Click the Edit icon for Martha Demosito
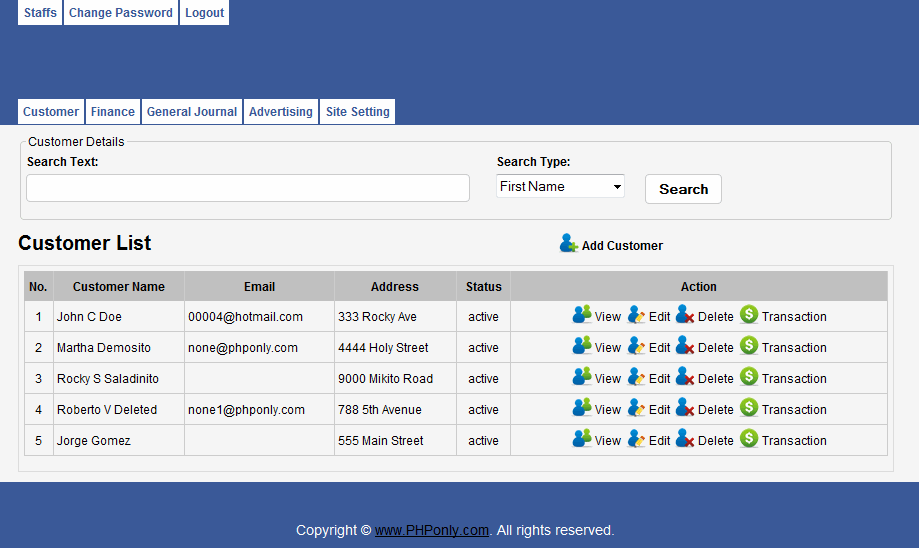Screen dimensions: 919x548 click(636, 346)
